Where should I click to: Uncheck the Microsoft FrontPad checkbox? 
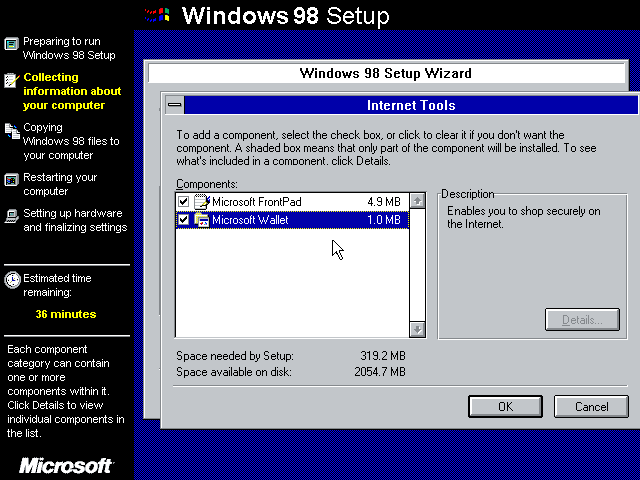[183, 202]
